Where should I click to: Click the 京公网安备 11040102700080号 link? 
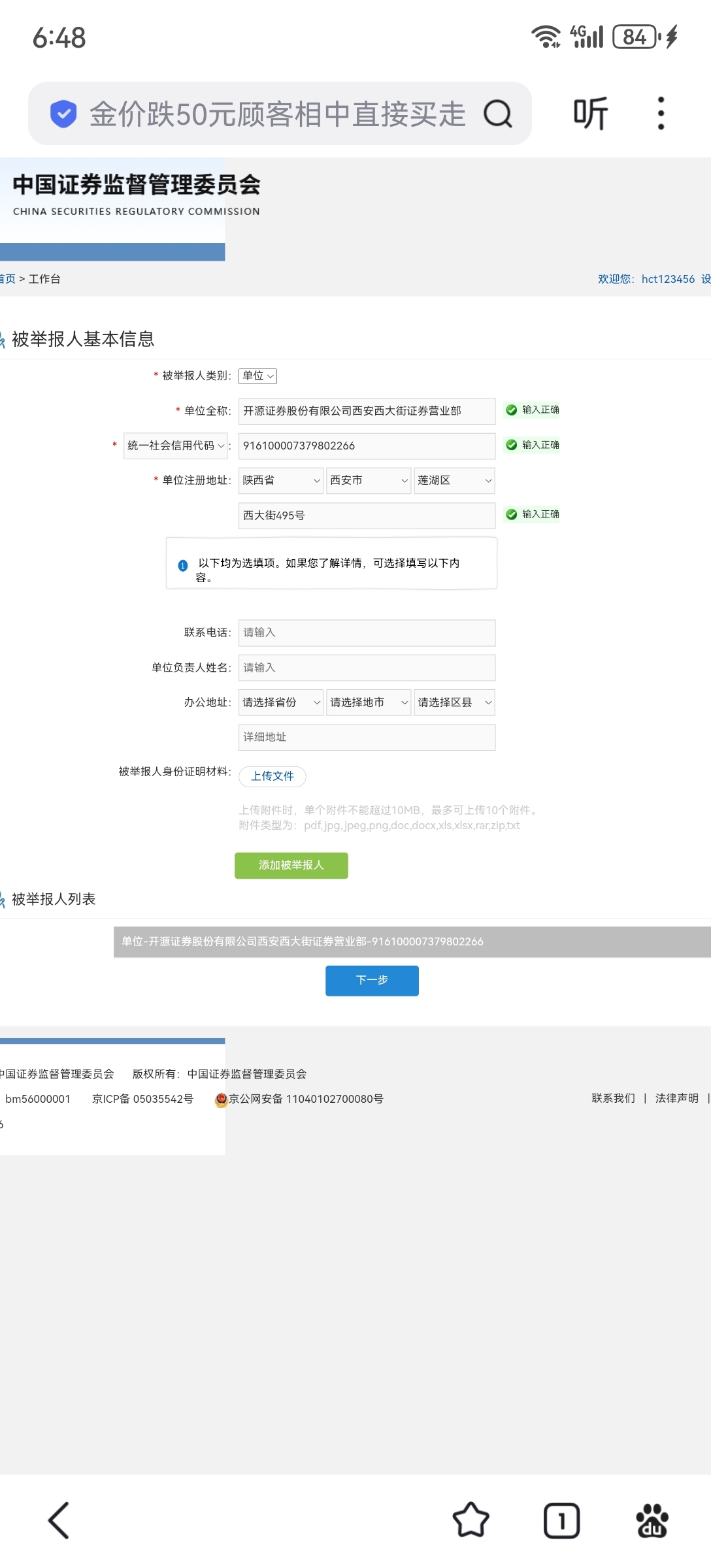click(305, 1099)
